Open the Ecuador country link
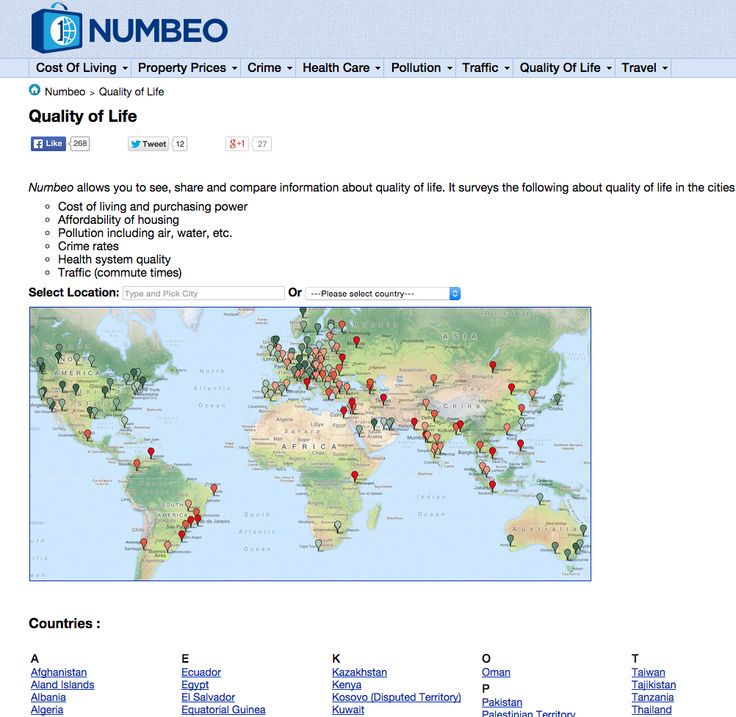 click(201, 672)
